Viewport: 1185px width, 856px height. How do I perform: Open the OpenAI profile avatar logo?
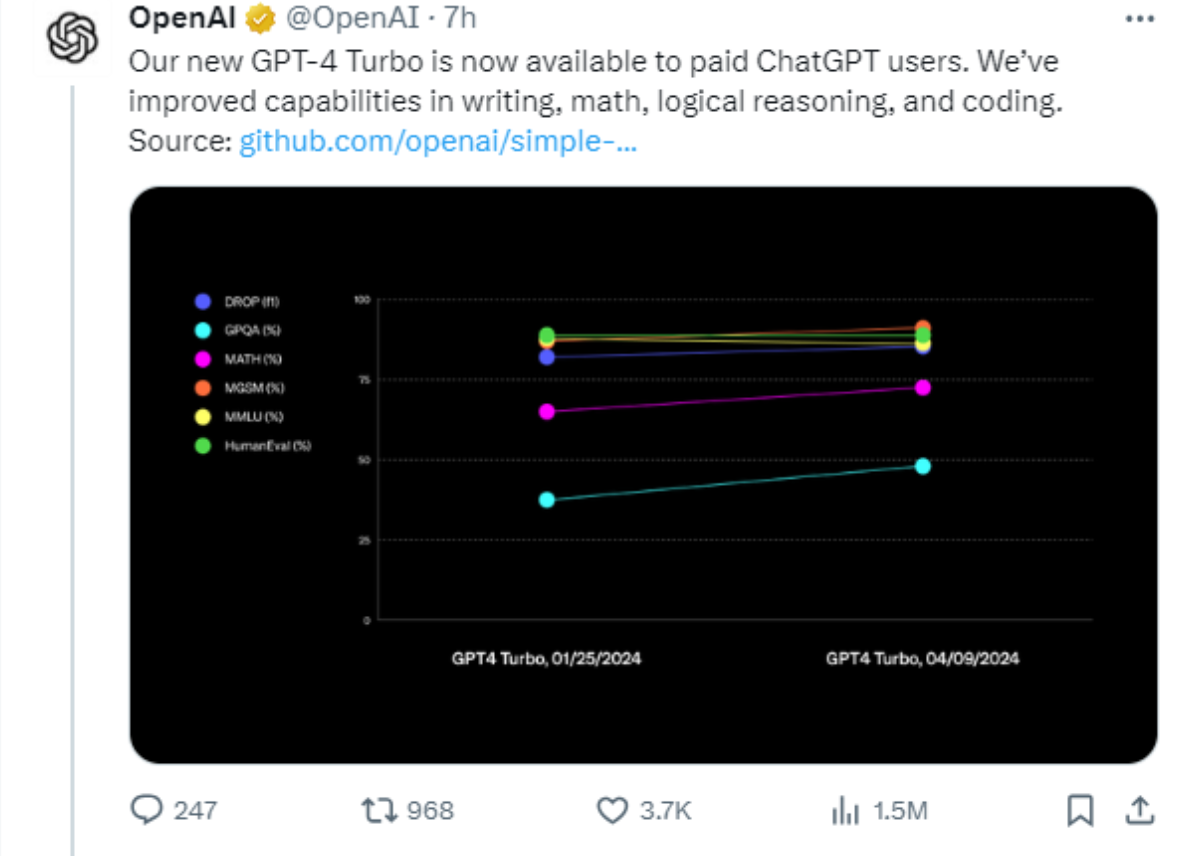(x=73, y=38)
